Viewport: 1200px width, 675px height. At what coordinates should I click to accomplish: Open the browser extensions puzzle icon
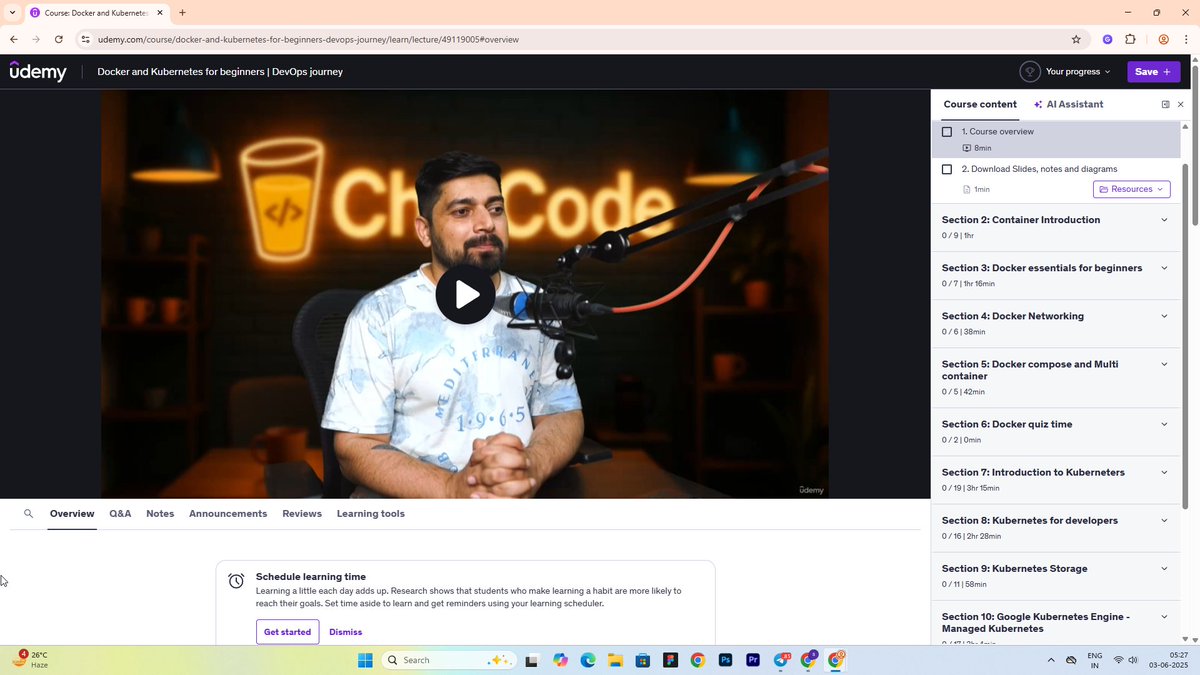[x=1130, y=40]
